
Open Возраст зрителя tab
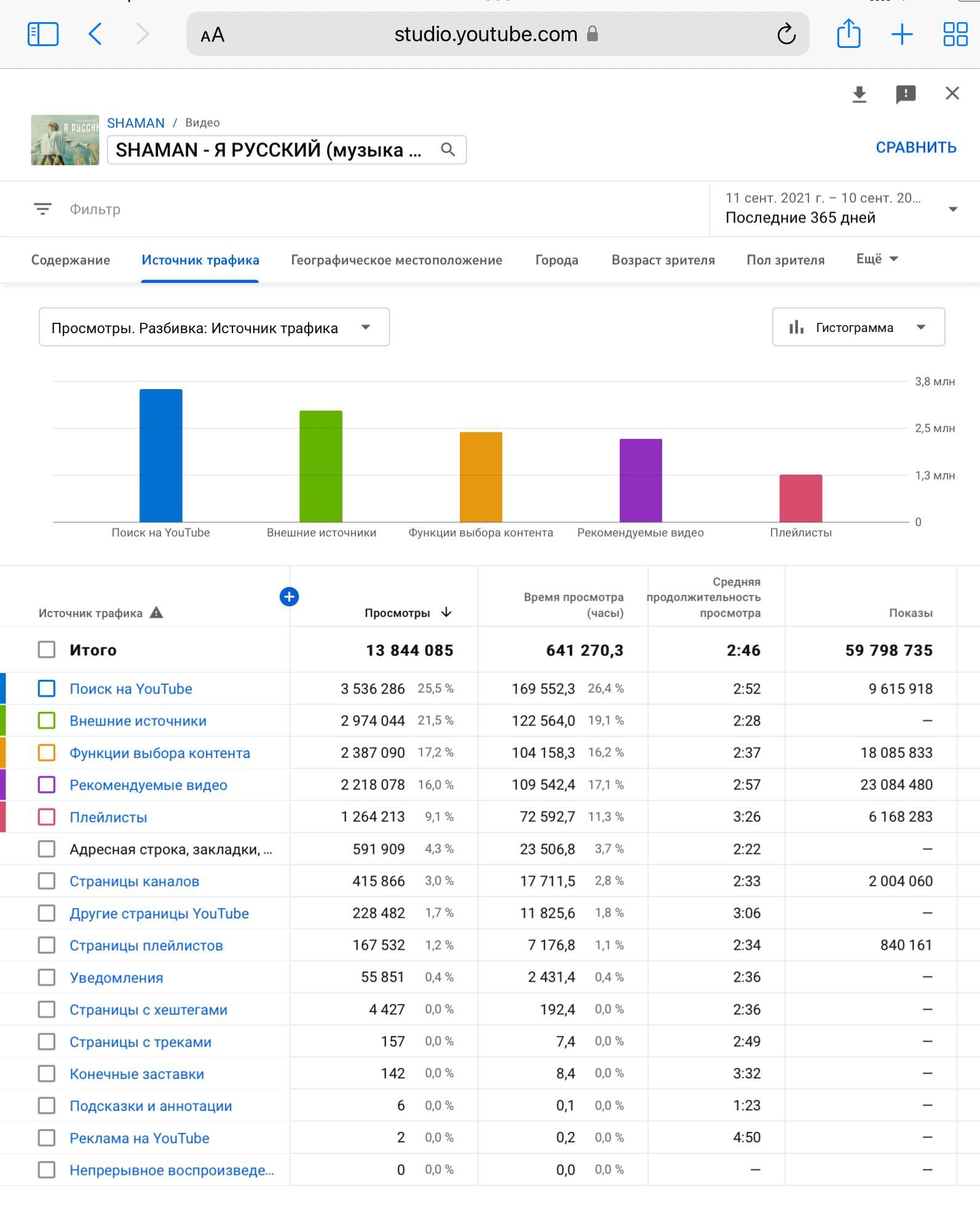663,260
